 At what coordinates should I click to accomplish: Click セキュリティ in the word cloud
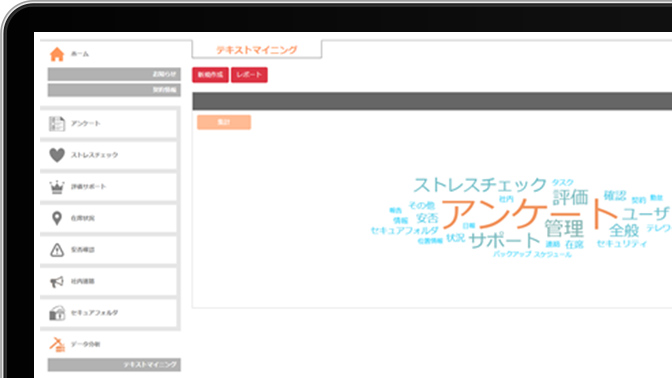(x=621, y=243)
